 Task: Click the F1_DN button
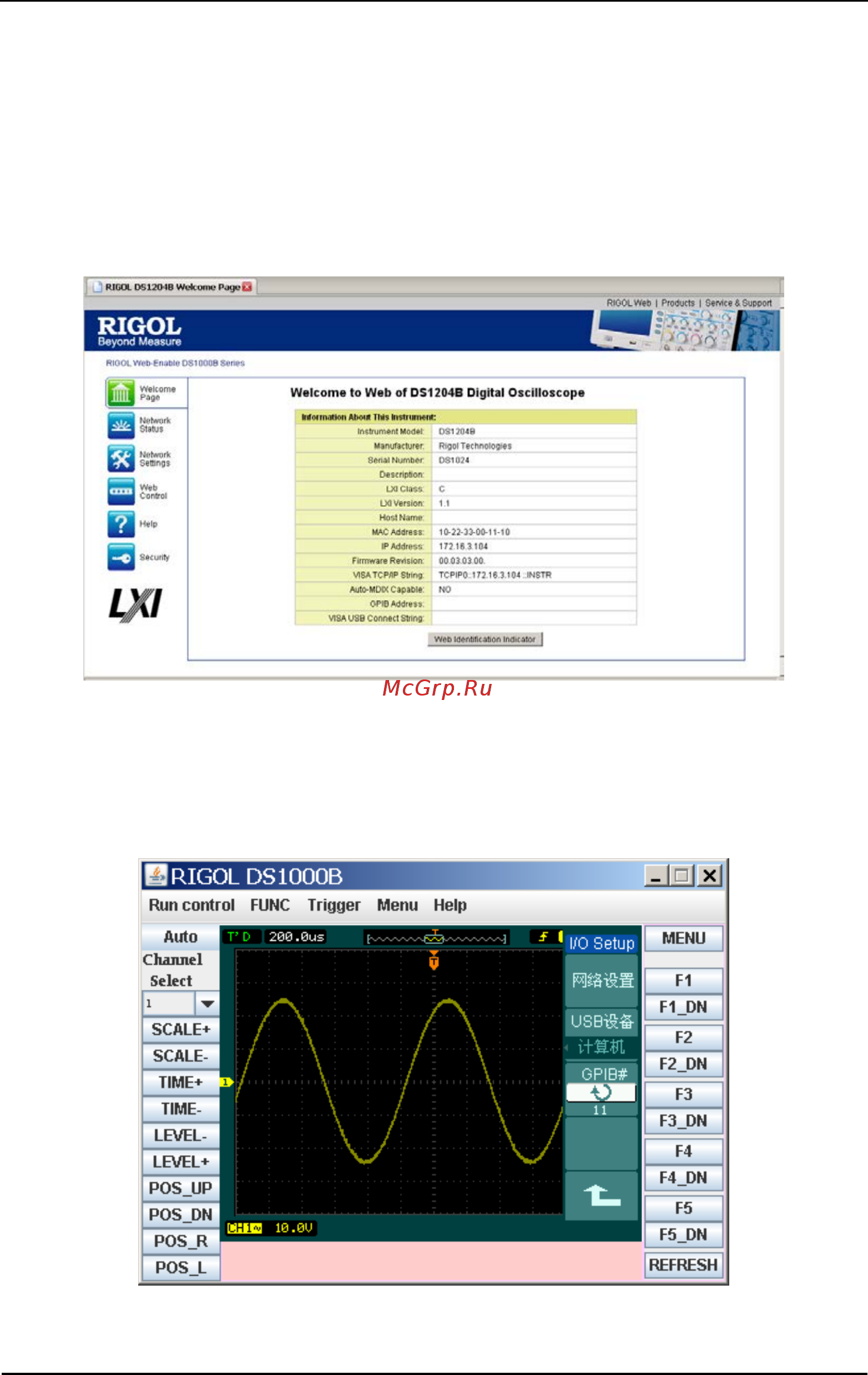[684, 1007]
